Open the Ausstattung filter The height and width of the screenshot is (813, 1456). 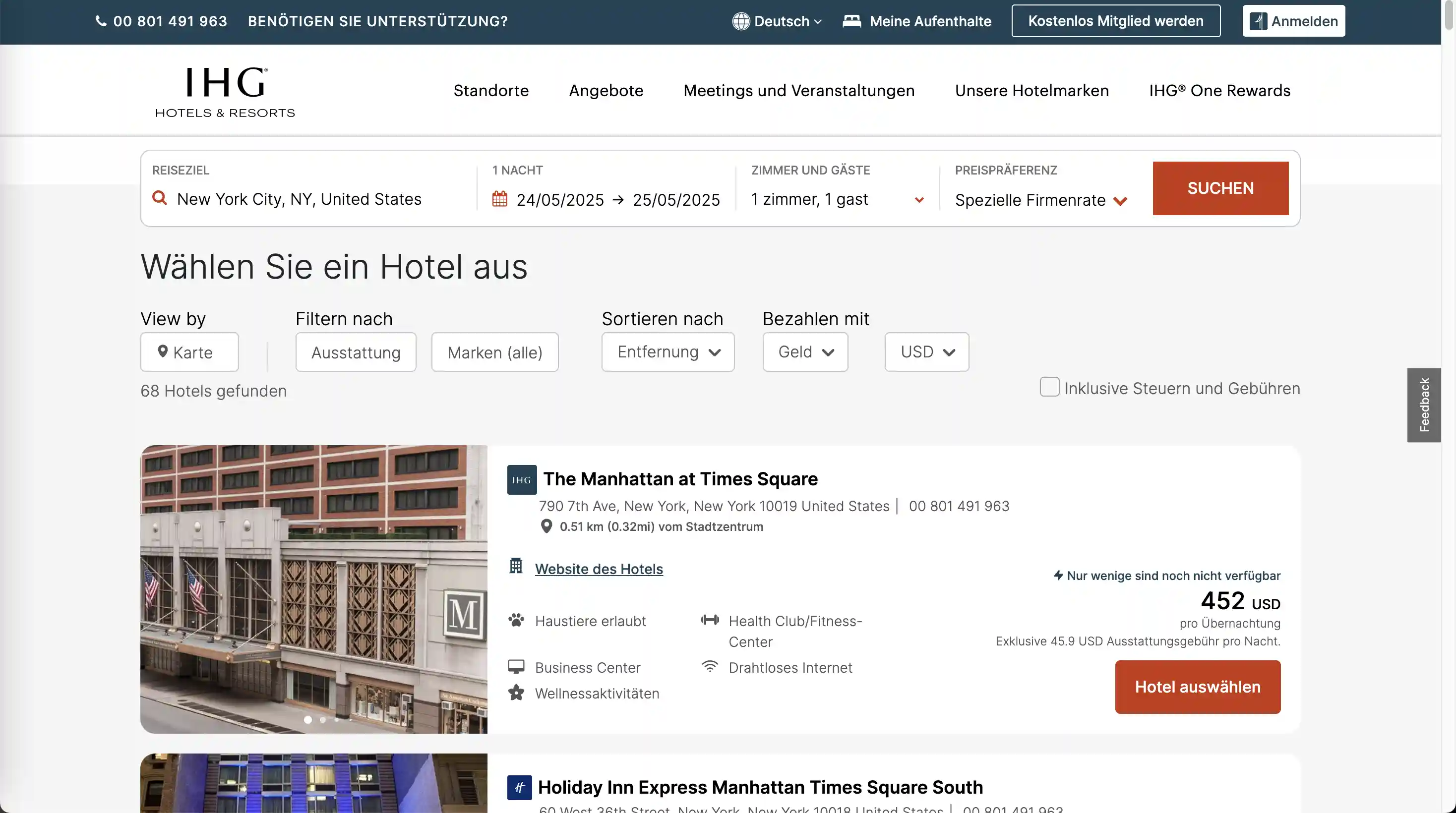click(356, 352)
